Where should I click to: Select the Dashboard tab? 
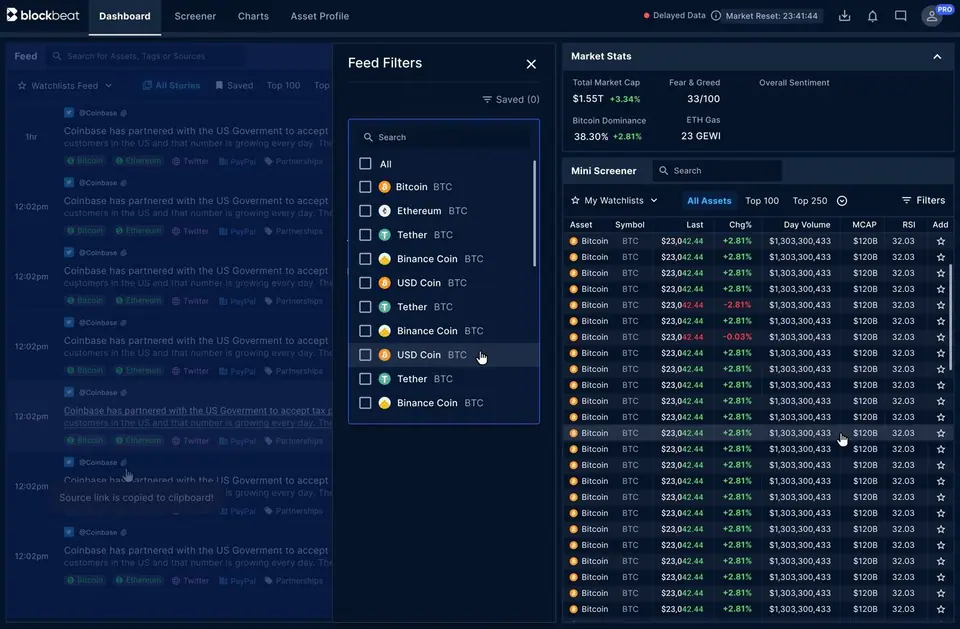click(x=125, y=16)
